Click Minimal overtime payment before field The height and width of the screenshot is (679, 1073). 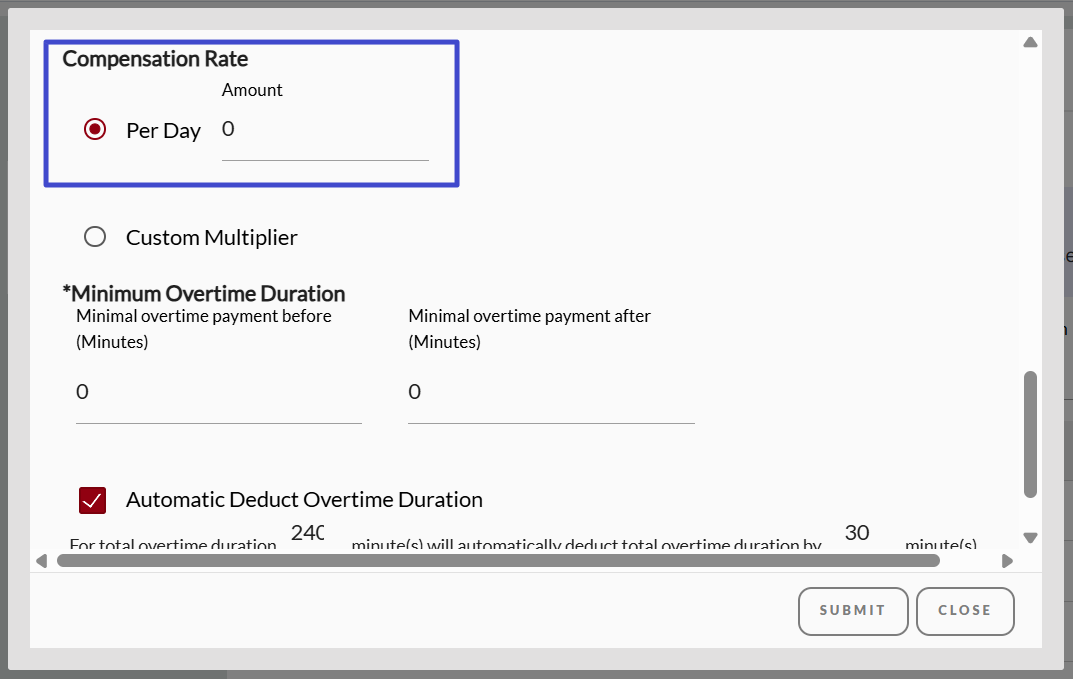[x=218, y=393]
